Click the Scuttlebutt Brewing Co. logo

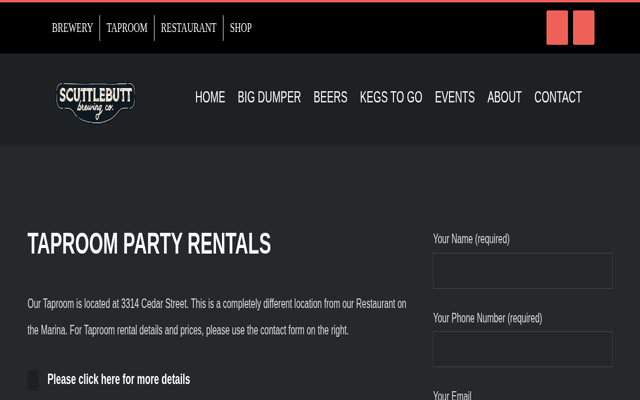[x=95, y=102]
